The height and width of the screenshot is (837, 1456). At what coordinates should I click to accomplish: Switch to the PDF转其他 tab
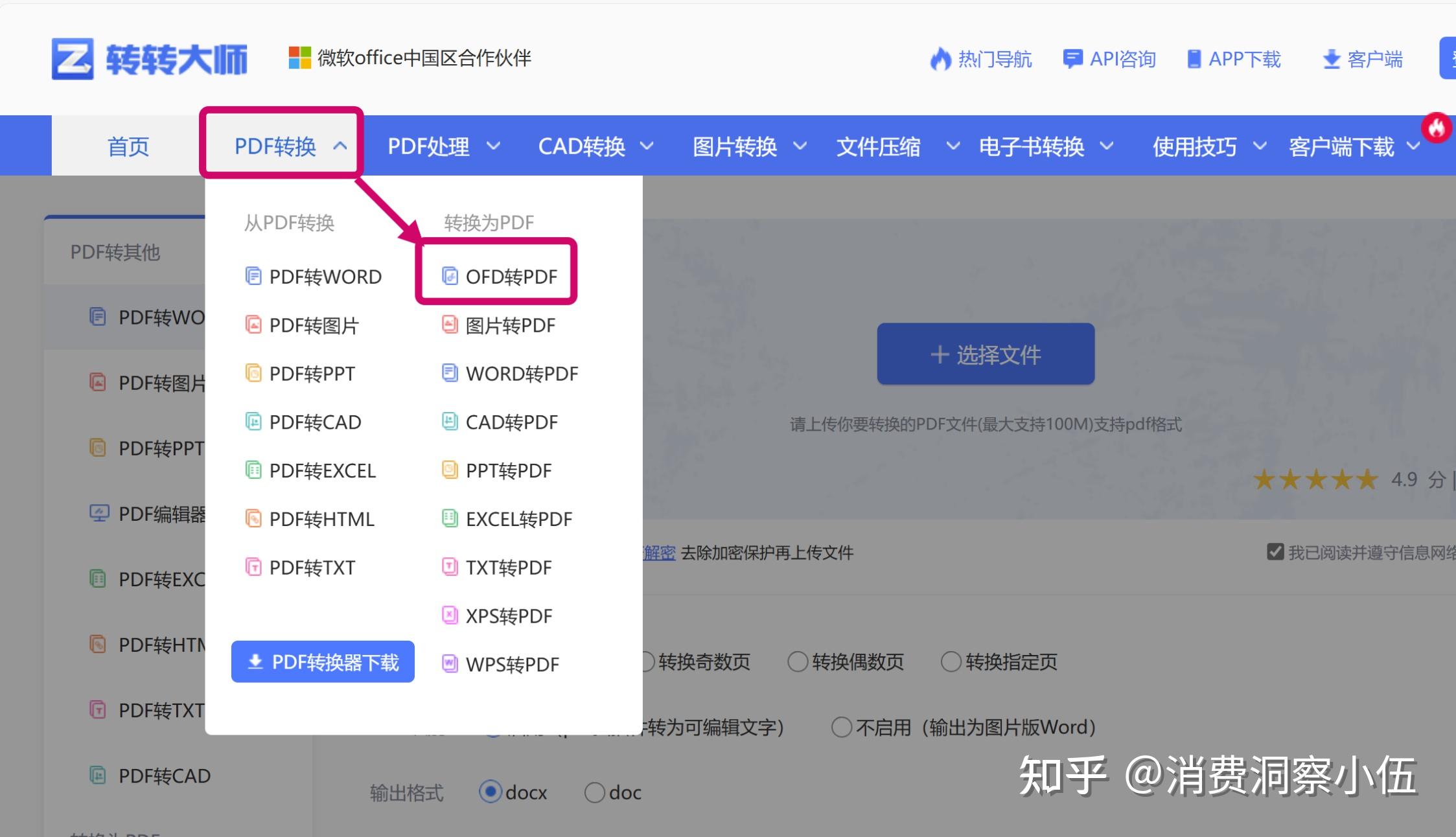[117, 252]
